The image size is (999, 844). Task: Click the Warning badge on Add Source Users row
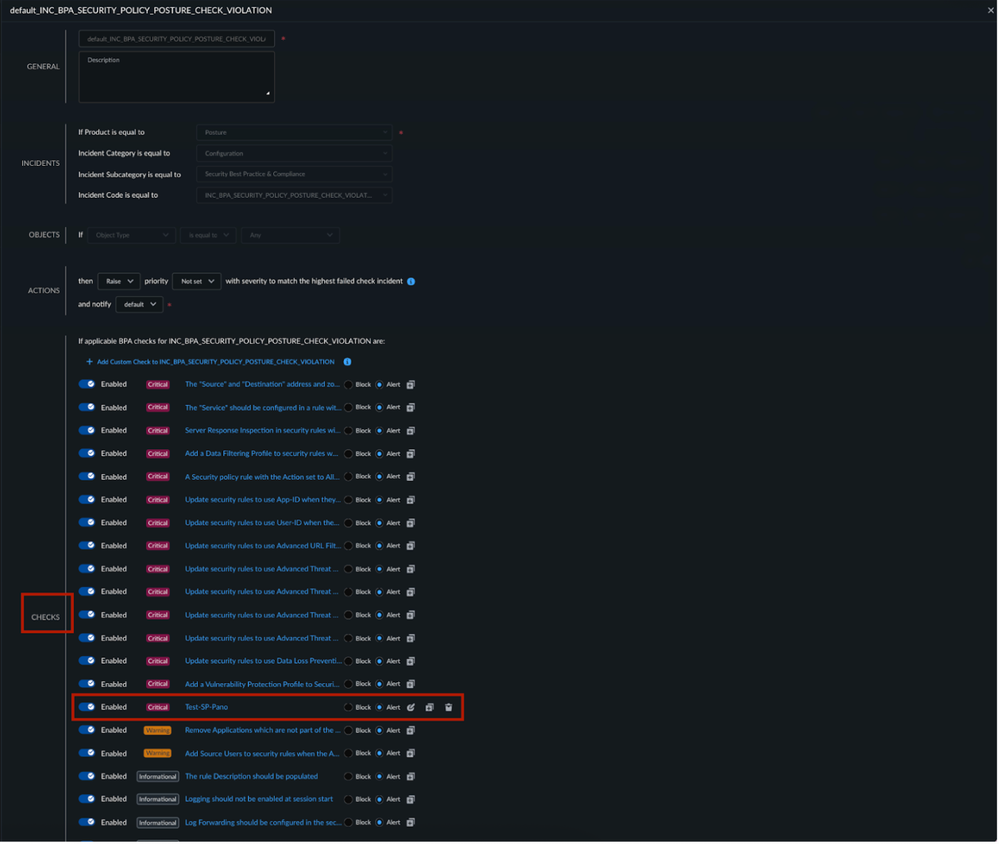tap(157, 754)
